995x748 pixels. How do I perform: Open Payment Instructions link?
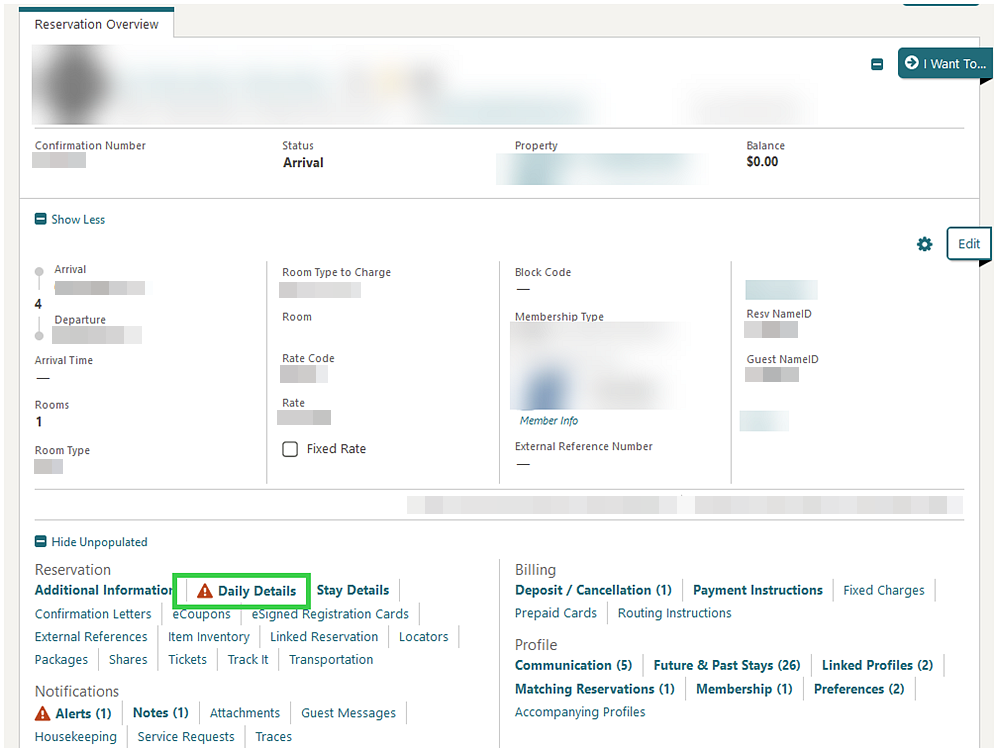[x=758, y=590]
